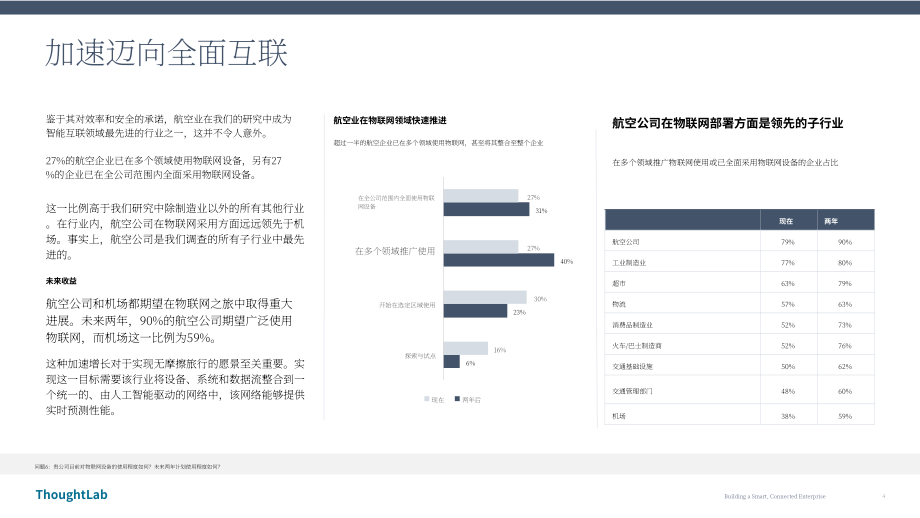This screenshot has width=920, height=518.
Task: Click the 38% cell in 机场 row
Action: [x=788, y=417]
